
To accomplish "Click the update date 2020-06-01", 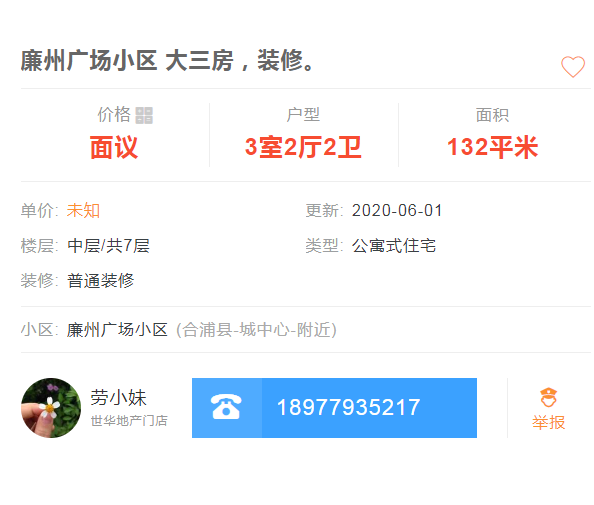I will pos(397,211).
